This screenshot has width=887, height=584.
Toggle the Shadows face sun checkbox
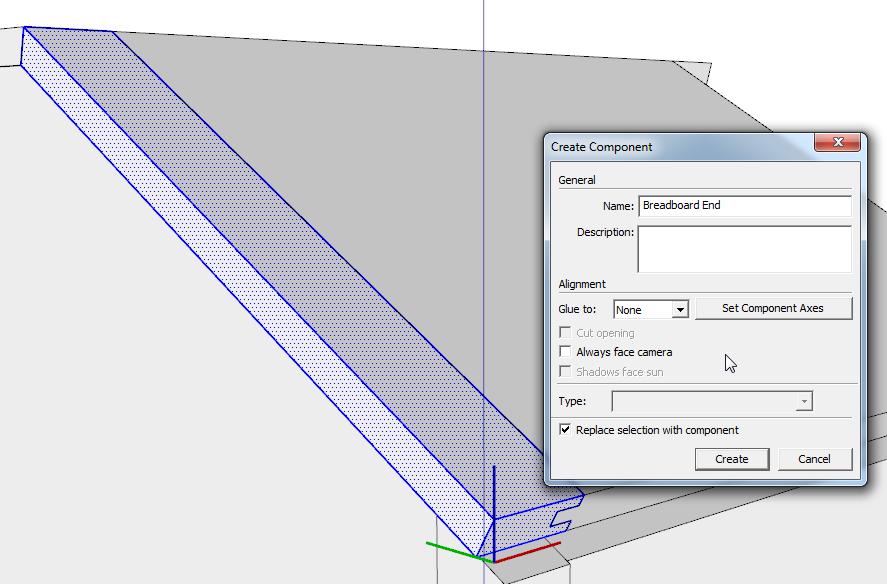565,372
